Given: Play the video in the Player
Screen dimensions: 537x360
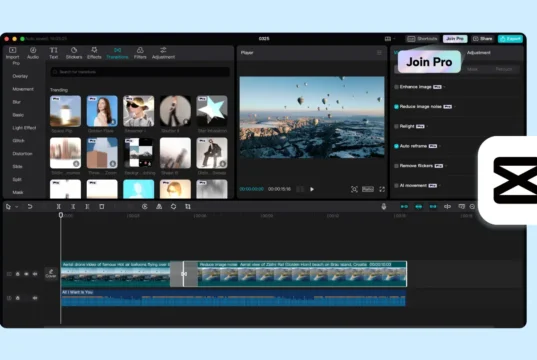Looking at the screenshot, I should click(312, 189).
